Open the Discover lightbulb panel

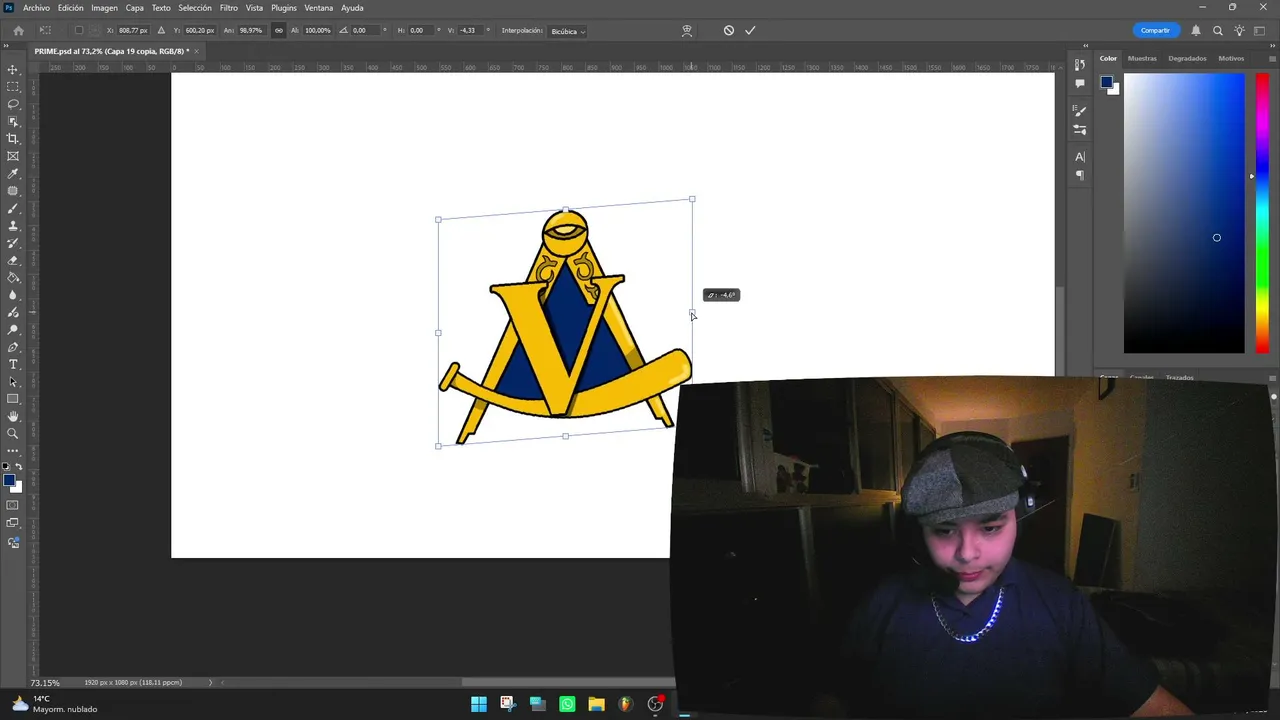[x=1240, y=31]
